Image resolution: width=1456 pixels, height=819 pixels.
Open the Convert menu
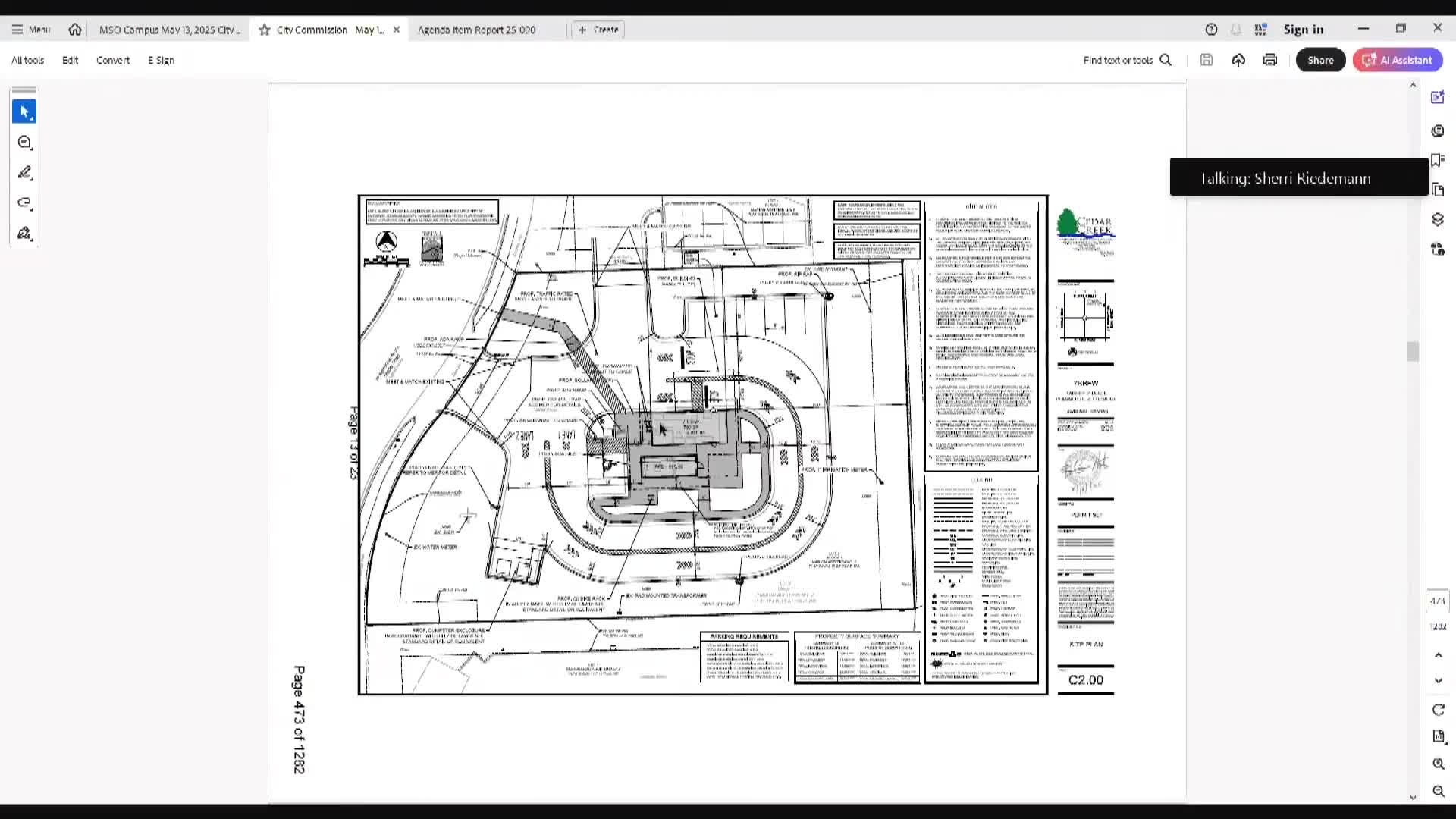[113, 60]
